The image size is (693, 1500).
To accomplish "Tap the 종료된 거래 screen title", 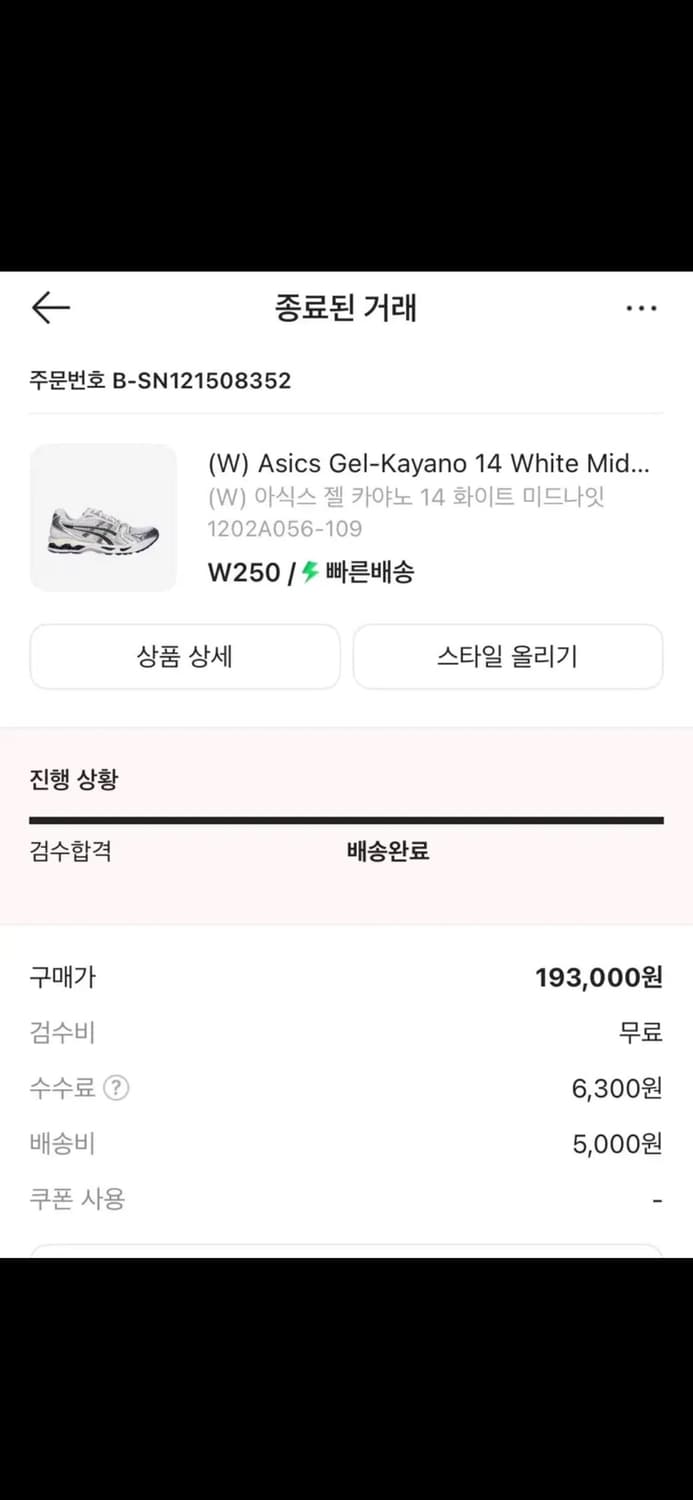I will (346, 308).
